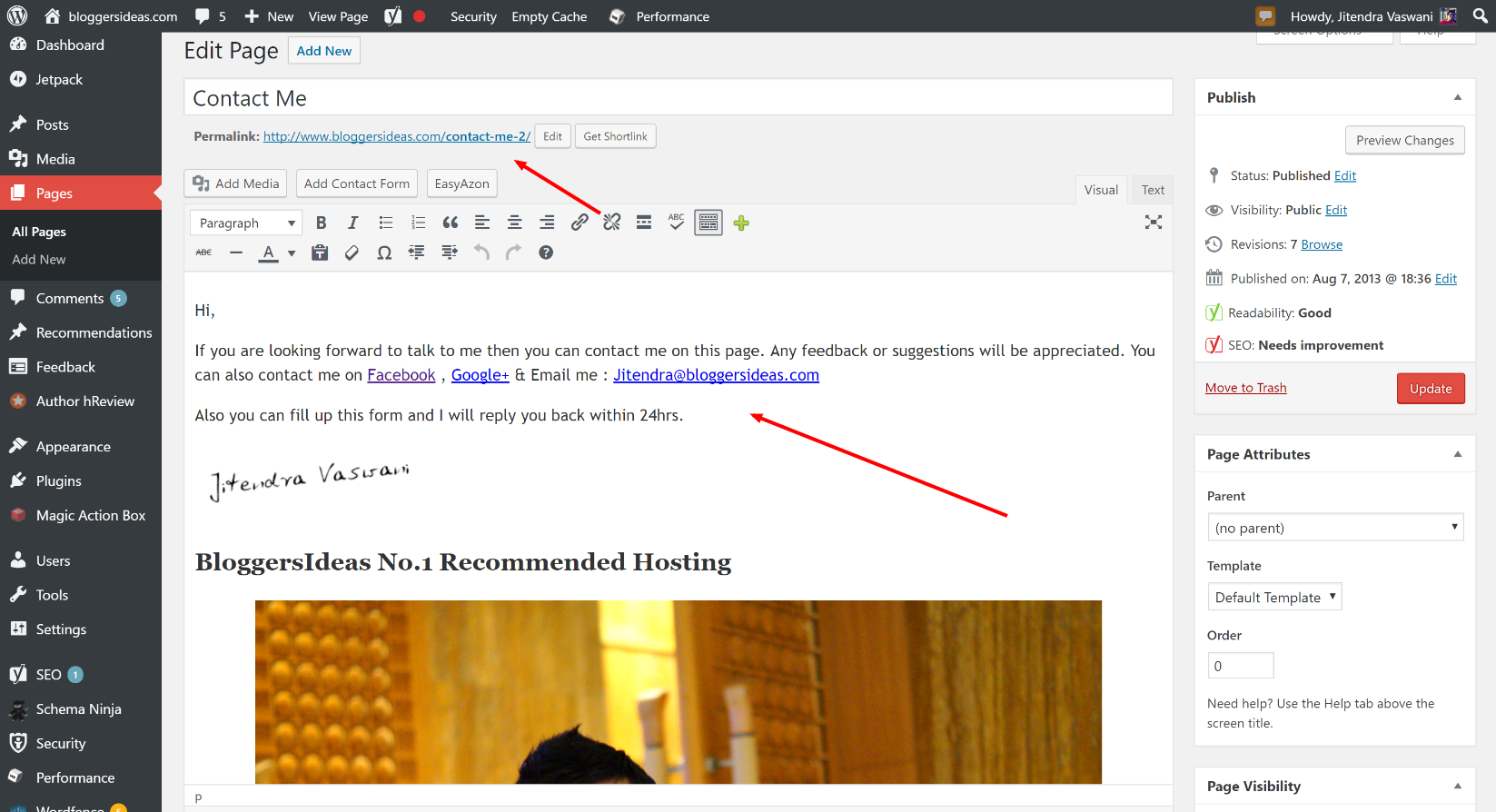
Task: Click Get Shortlink button
Action: pyautogui.click(x=615, y=136)
